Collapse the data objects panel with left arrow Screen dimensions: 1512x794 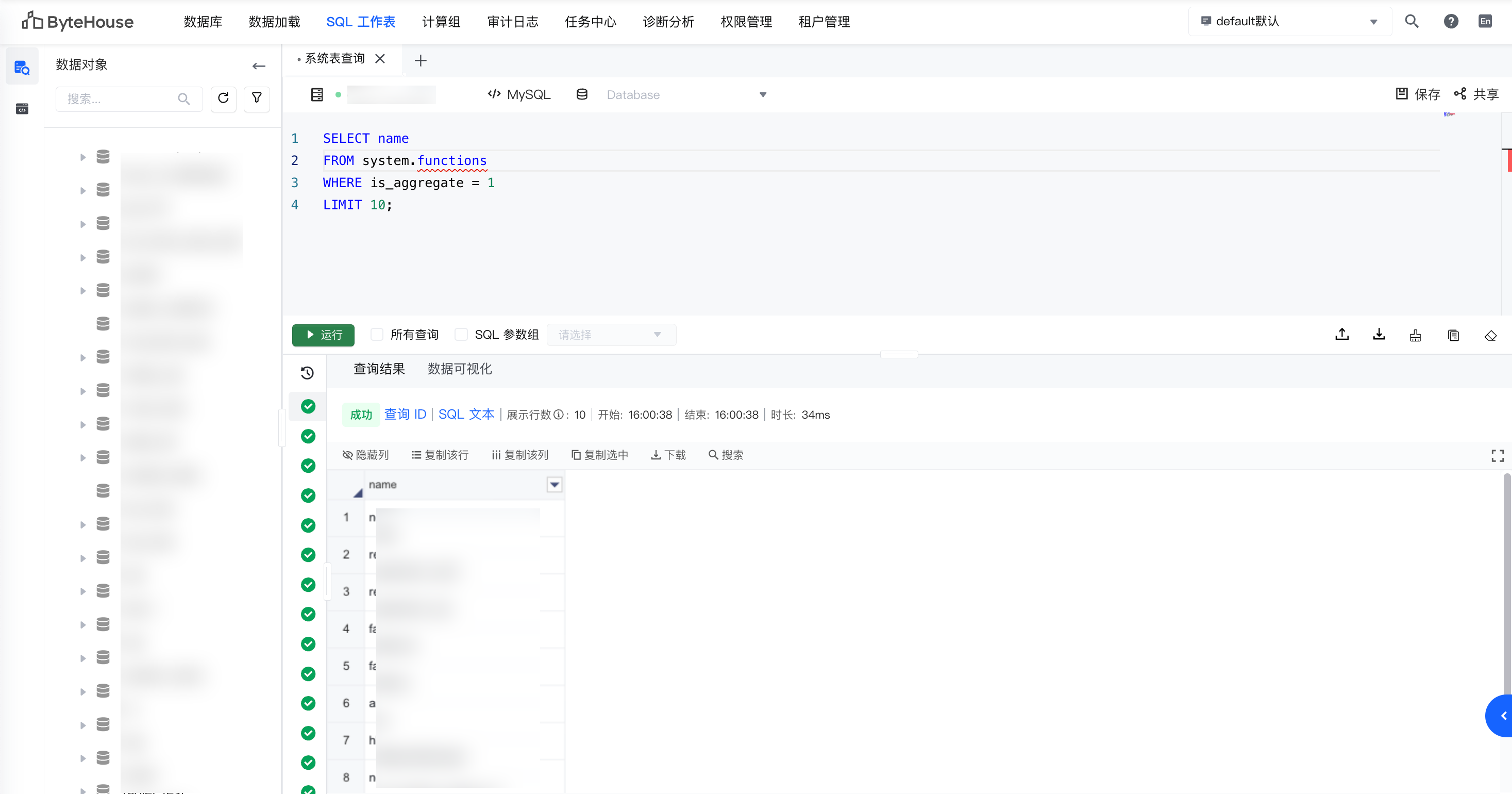(258, 66)
